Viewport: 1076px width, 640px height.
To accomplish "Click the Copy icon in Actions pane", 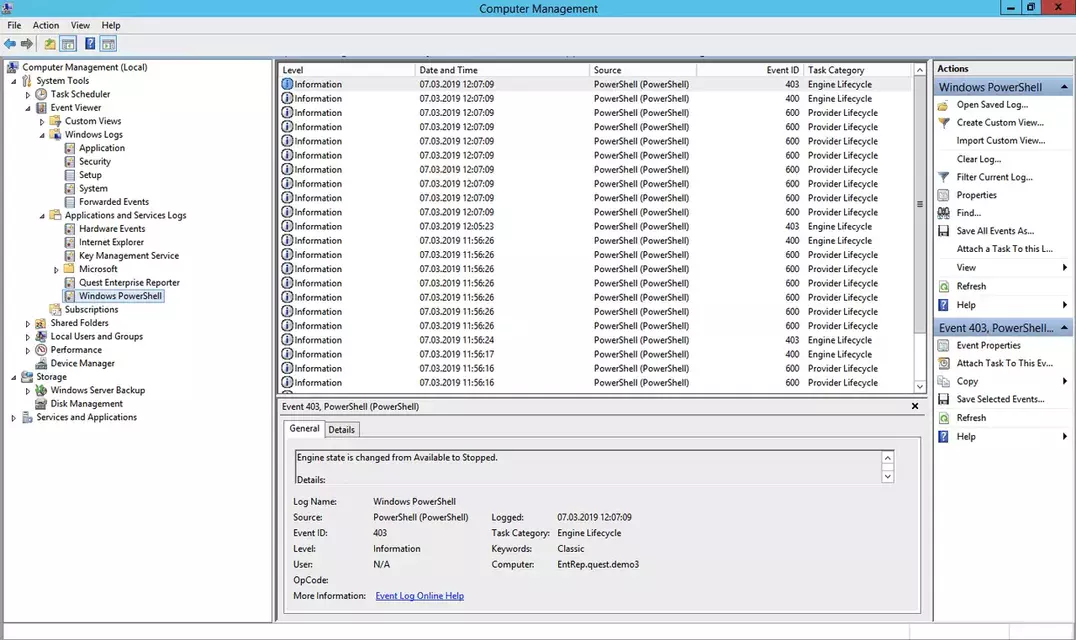I will [x=944, y=381].
